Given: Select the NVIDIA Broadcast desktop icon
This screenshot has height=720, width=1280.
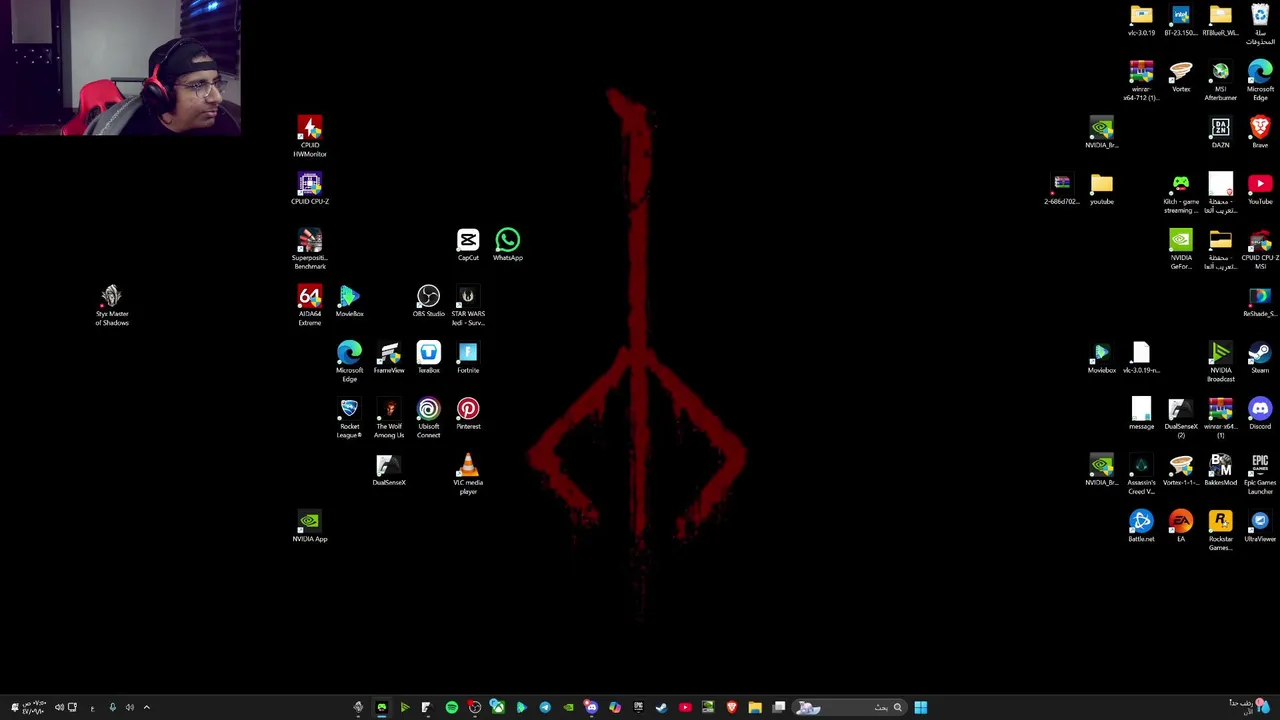Looking at the screenshot, I should click(x=1220, y=362).
